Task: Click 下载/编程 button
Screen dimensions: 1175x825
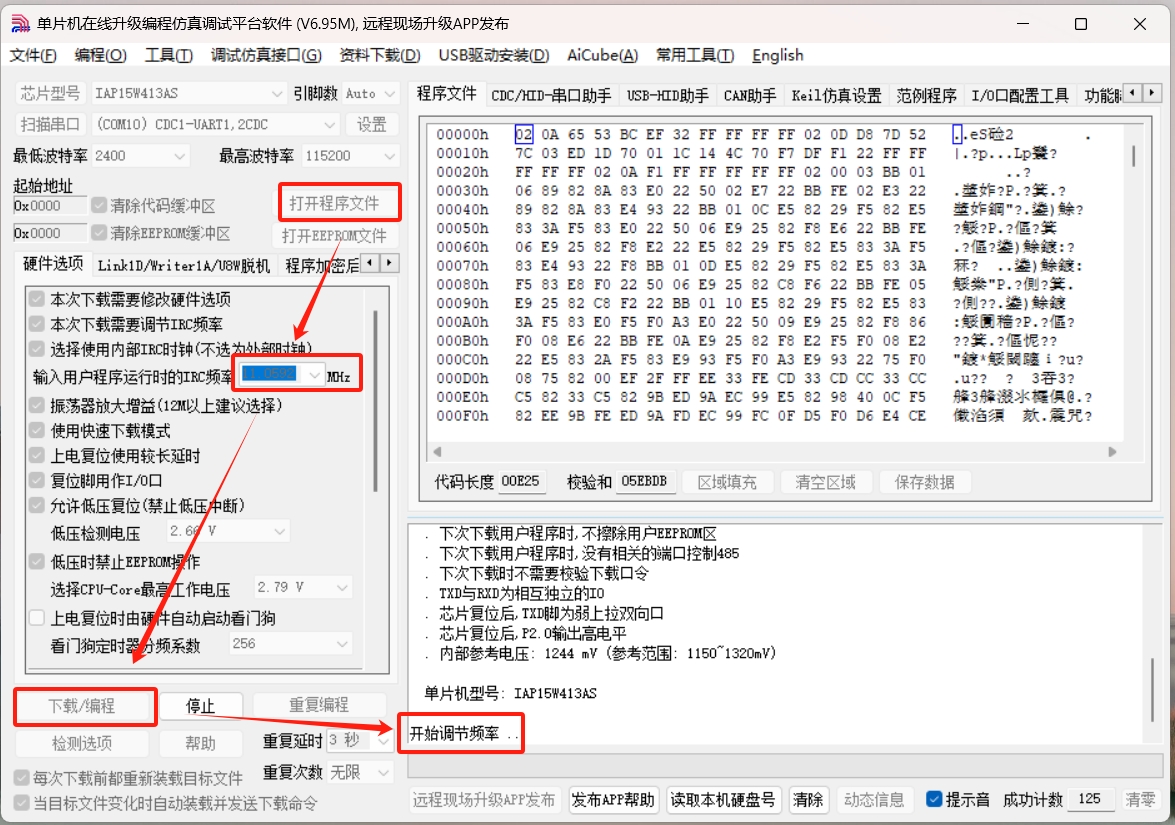Action: (82, 706)
